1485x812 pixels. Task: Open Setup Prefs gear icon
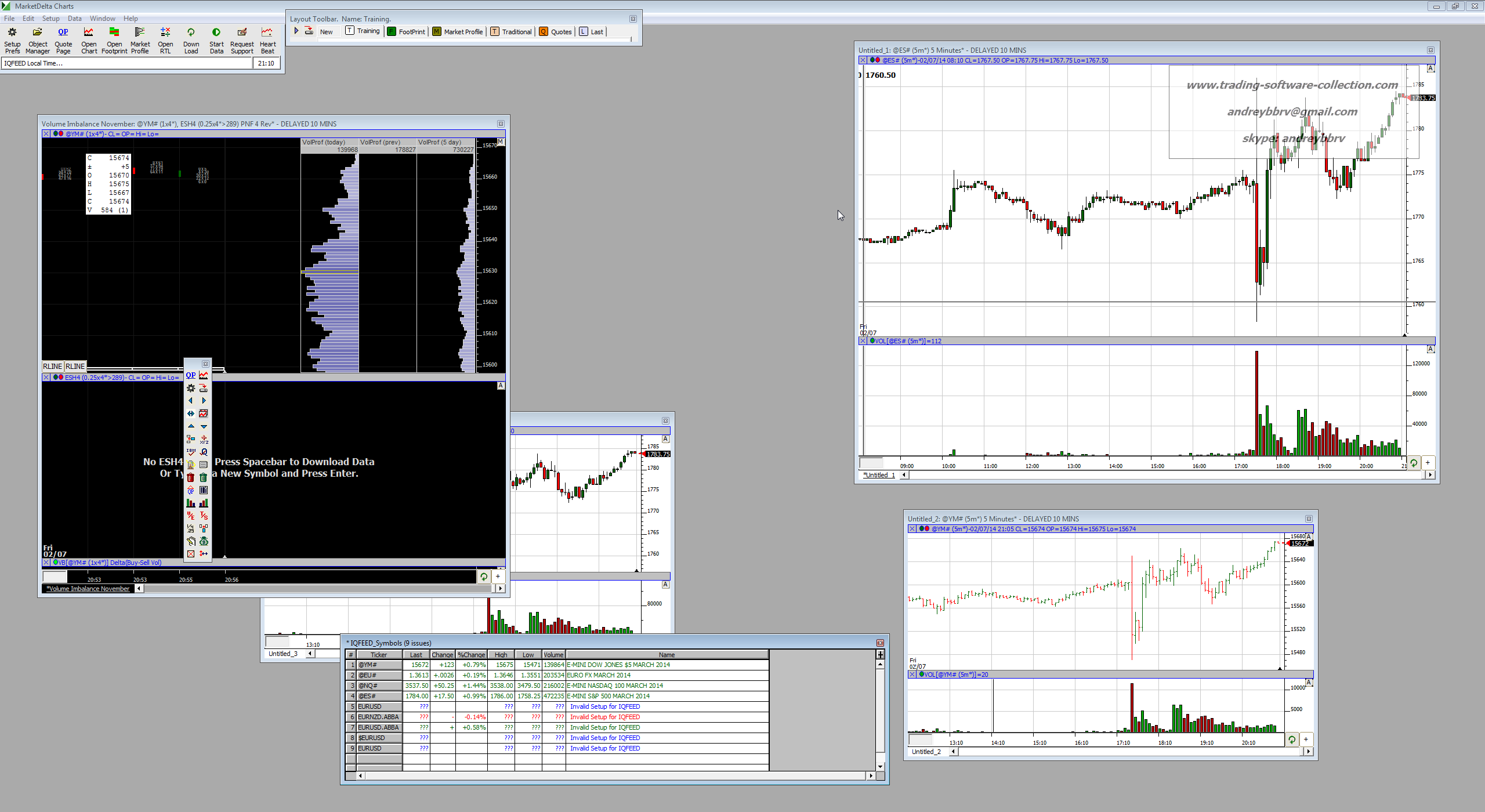tap(12, 32)
